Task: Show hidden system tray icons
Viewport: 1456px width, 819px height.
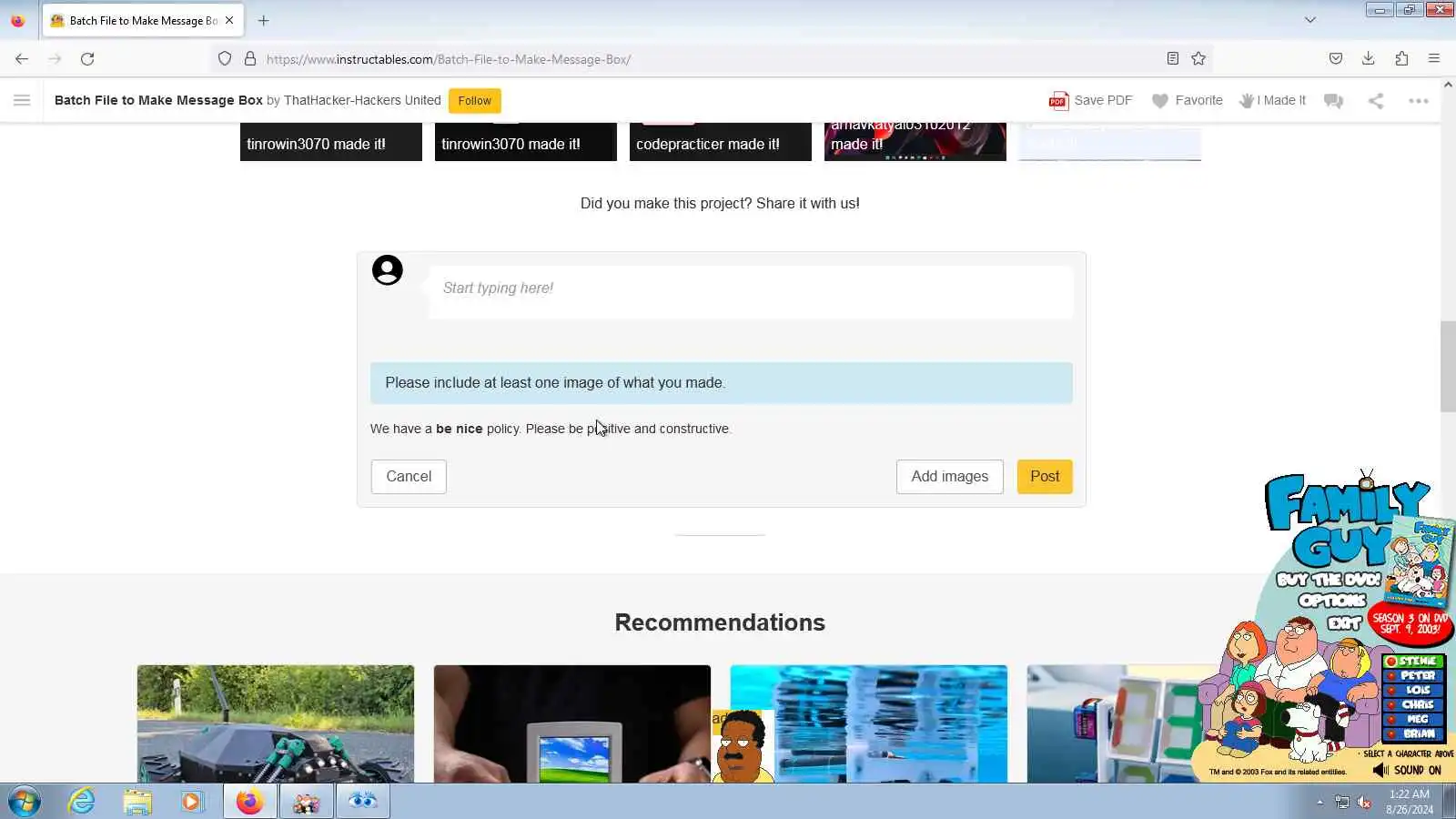Action: point(1319,803)
